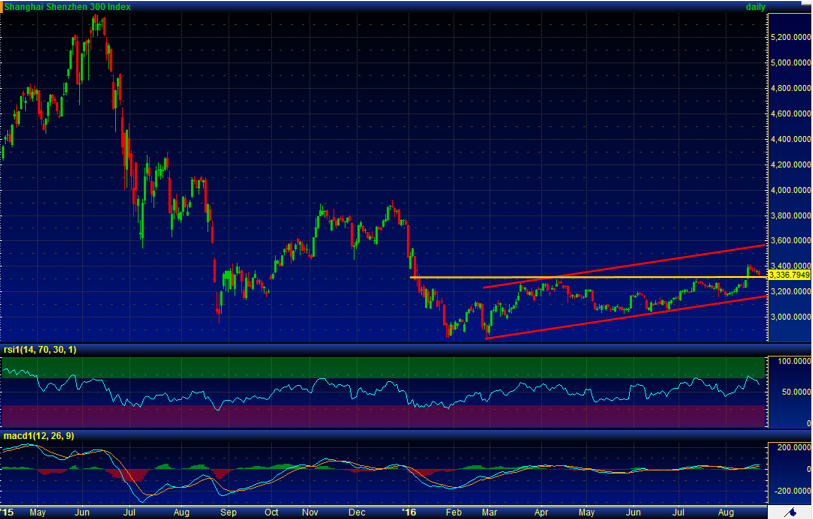Click the '16 year marker on time axis
The height and width of the screenshot is (519, 813).
(411, 512)
